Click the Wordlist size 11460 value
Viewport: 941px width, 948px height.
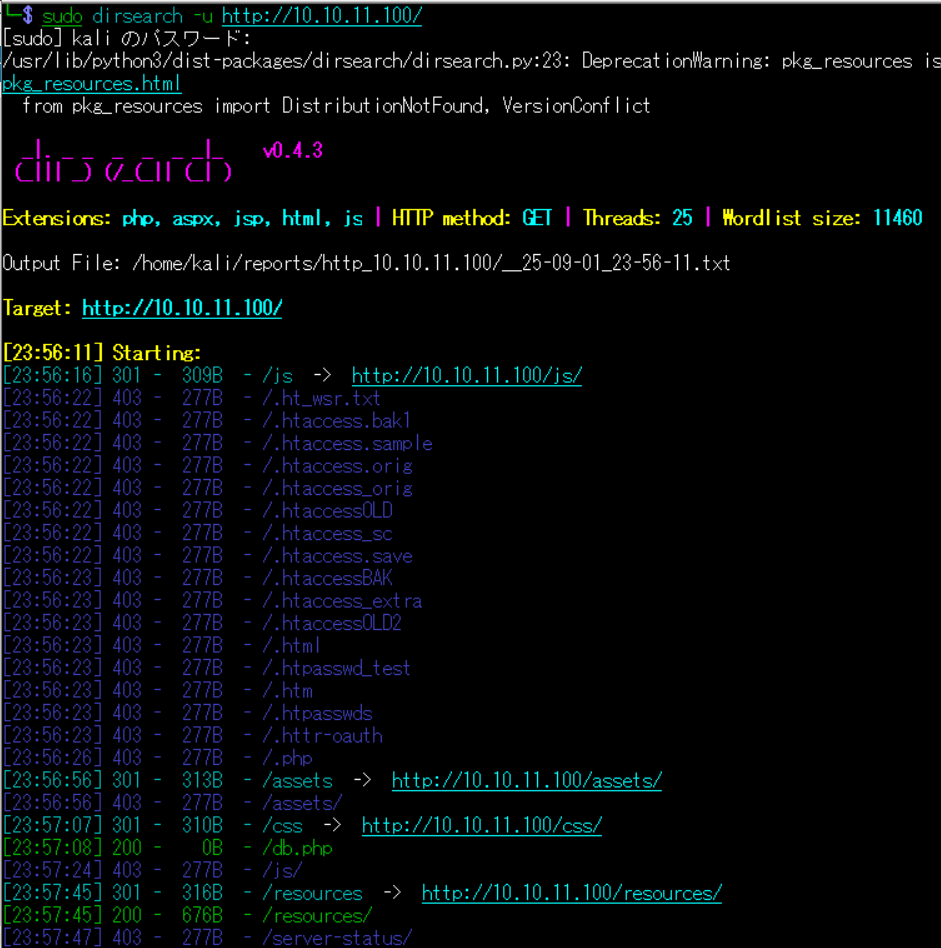pyautogui.click(x=897, y=218)
